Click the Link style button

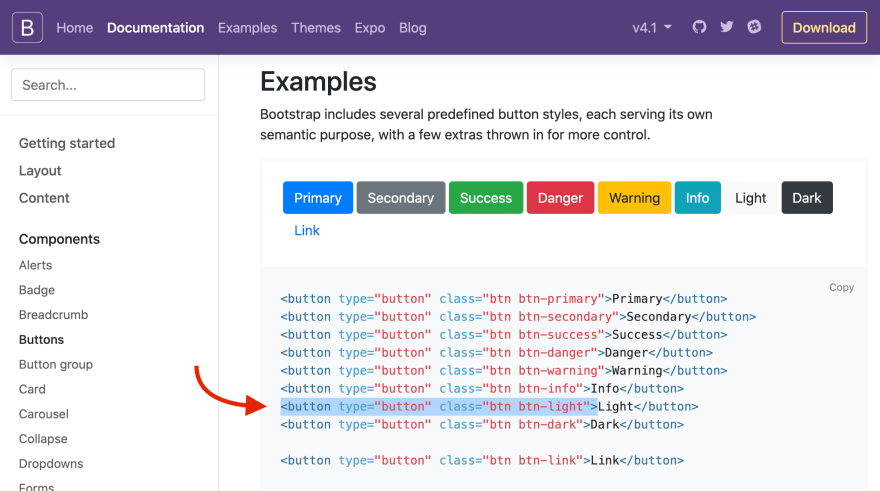(306, 231)
